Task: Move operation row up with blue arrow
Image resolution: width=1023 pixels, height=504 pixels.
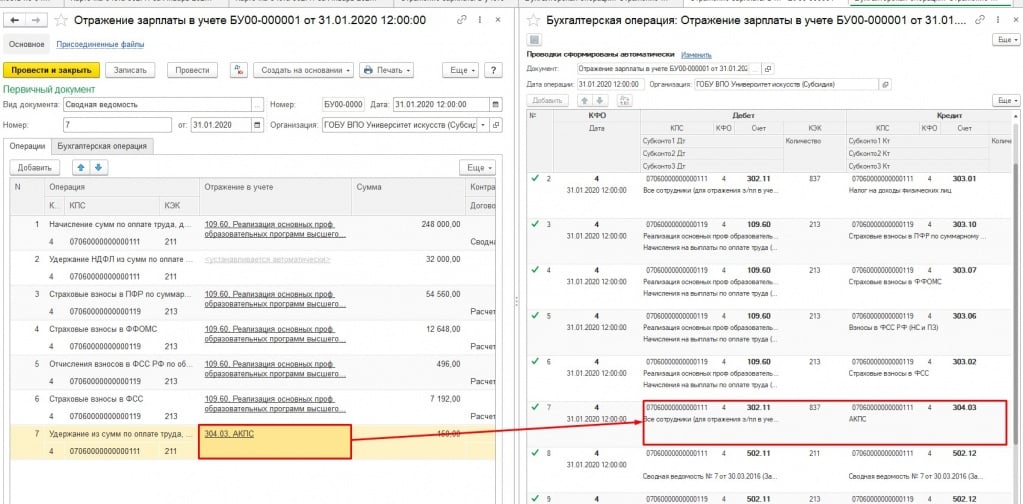Action: click(82, 167)
